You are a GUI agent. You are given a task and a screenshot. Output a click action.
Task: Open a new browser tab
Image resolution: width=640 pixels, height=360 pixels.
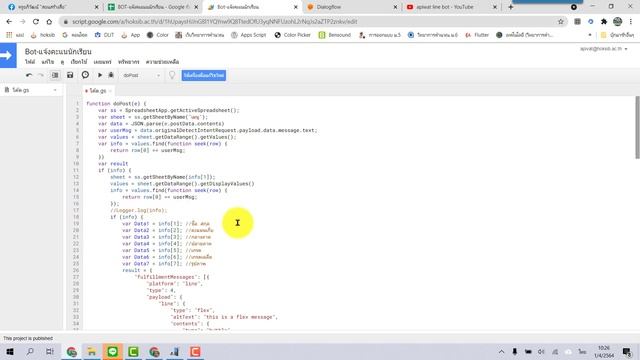click(x=510, y=7)
